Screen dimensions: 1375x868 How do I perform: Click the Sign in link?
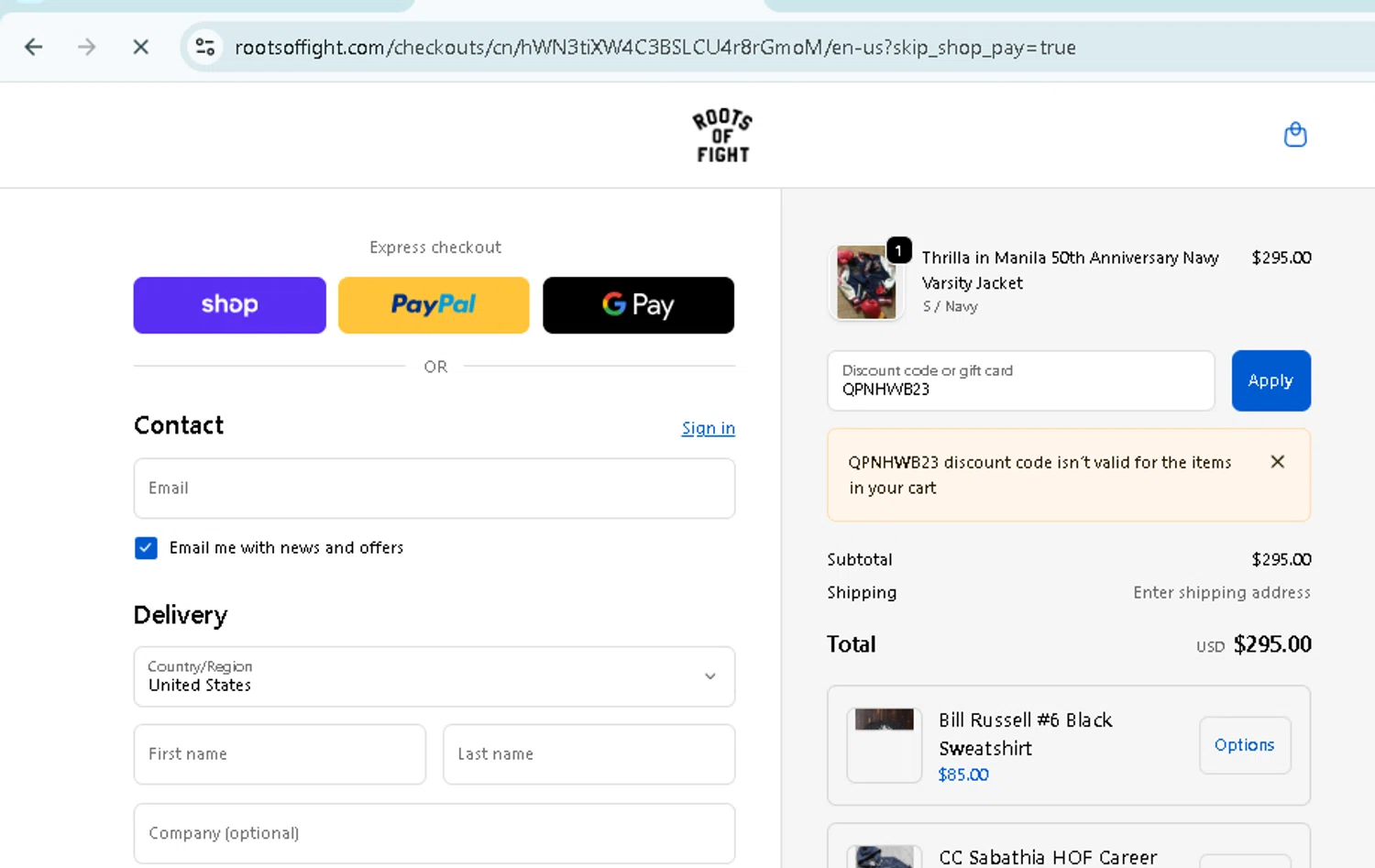pos(708,428)
